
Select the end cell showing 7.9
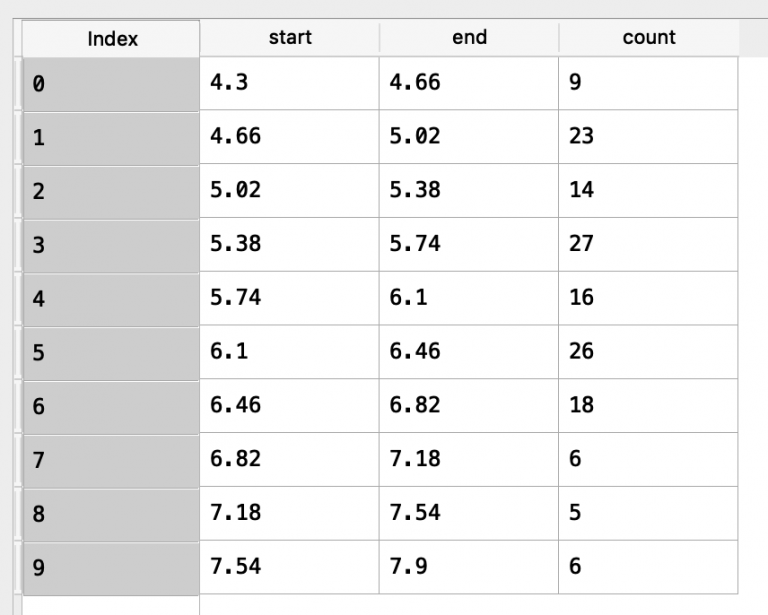tap(469, 567)
